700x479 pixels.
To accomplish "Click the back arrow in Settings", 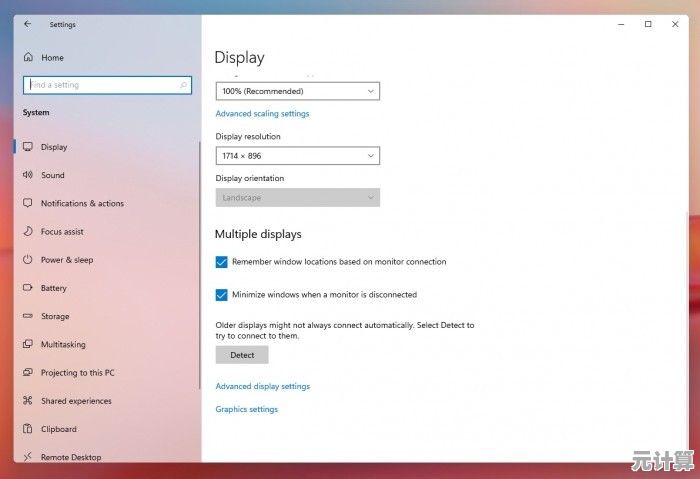I will click(27, 24).
